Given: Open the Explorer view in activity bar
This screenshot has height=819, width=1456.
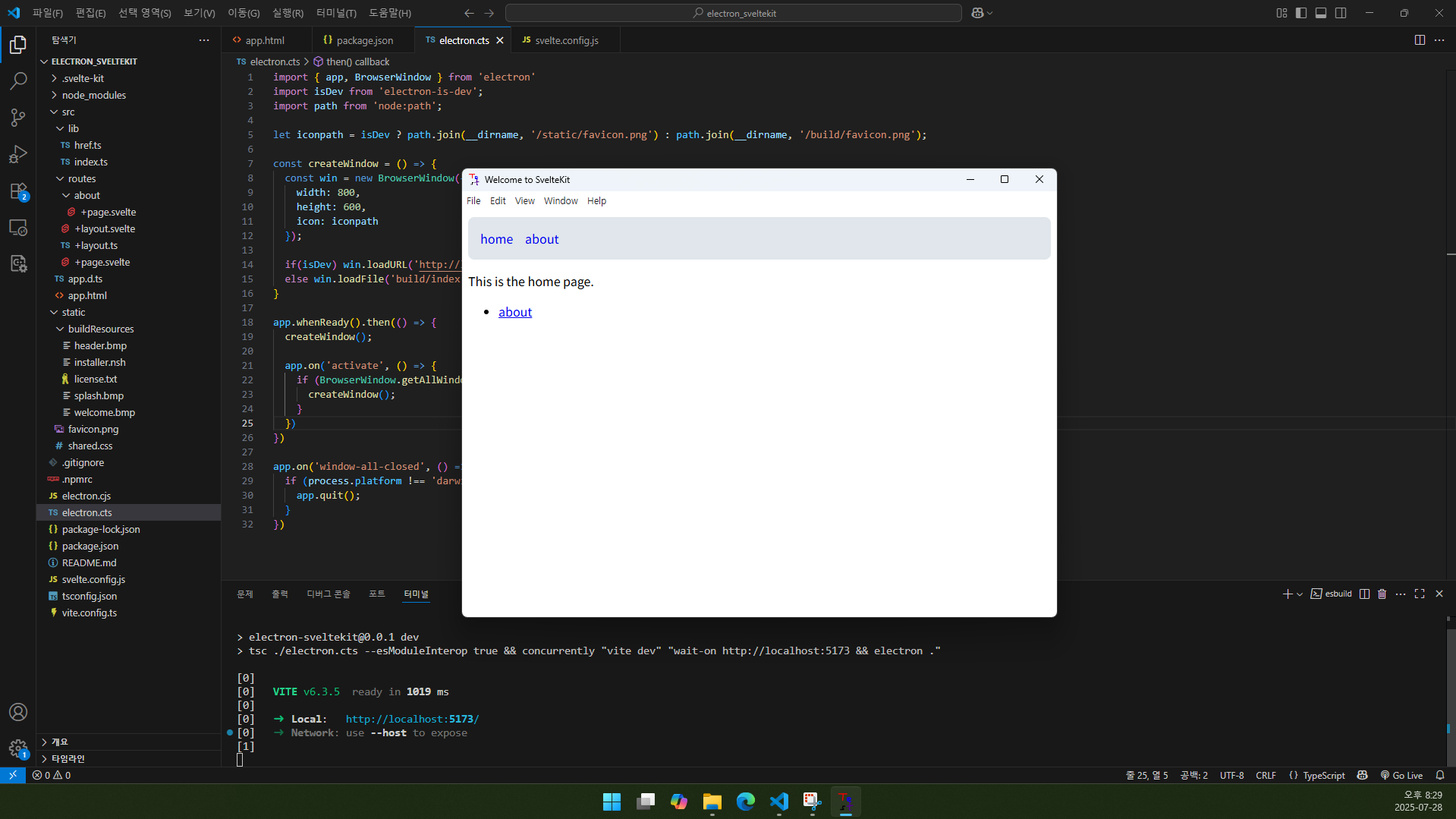Looking at the screenshot, I should coord(18,45).
